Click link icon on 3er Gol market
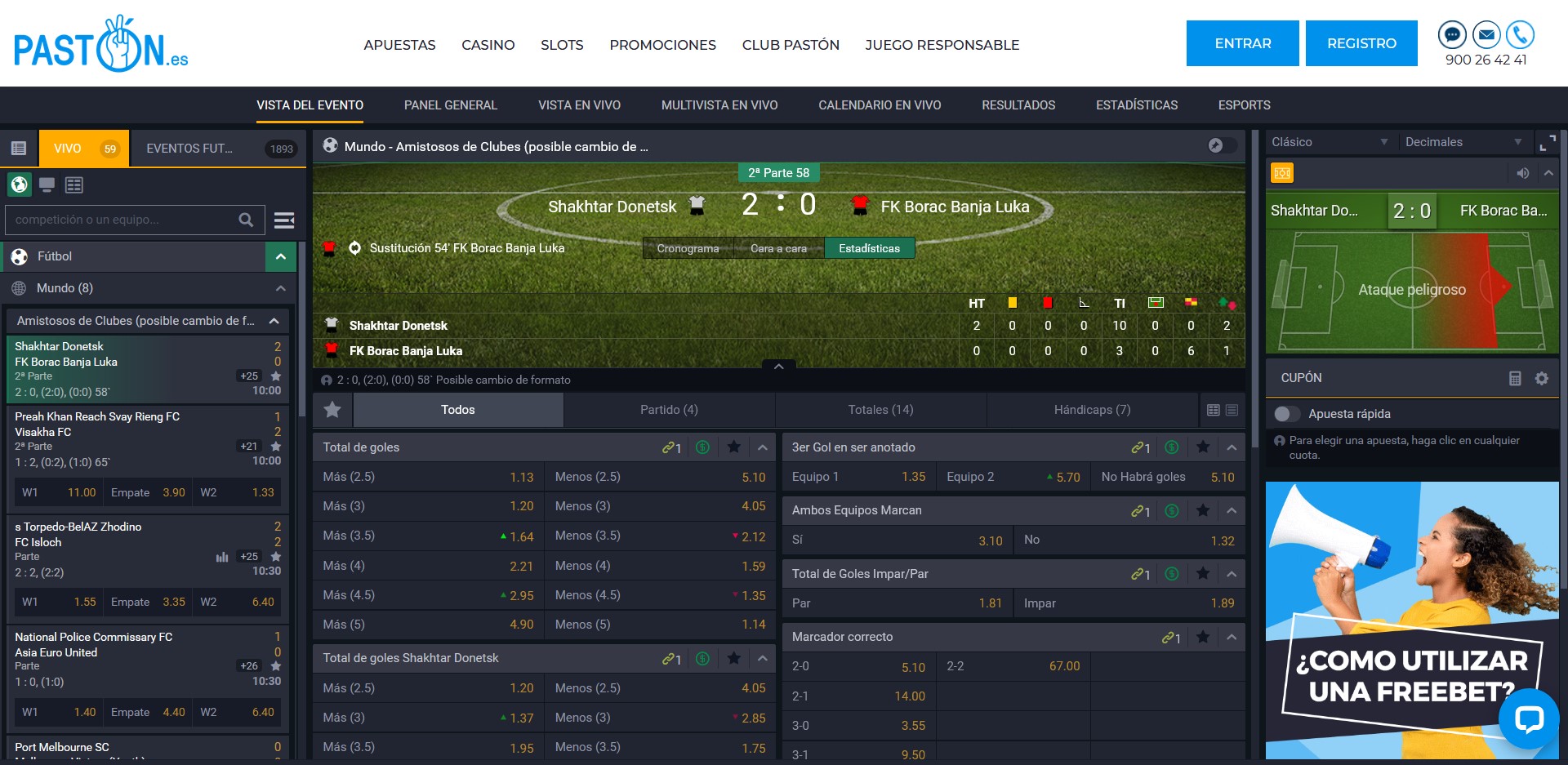The image size is (1568, 765). click(1141, 447)
